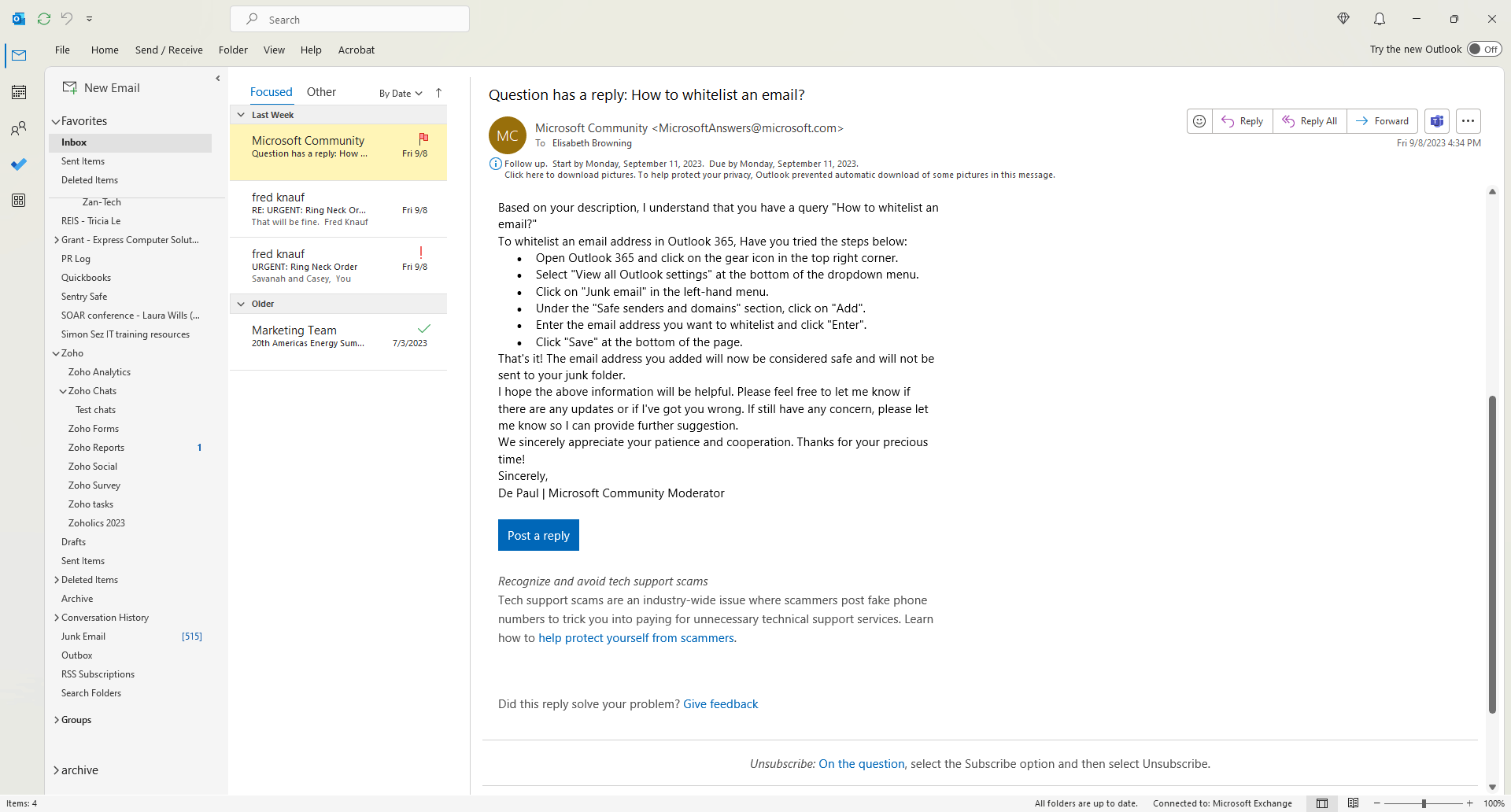Image resolution: width=1511 pixels, height=812 pixels.
Task: Open the People contacts icon
Action: 19,128
